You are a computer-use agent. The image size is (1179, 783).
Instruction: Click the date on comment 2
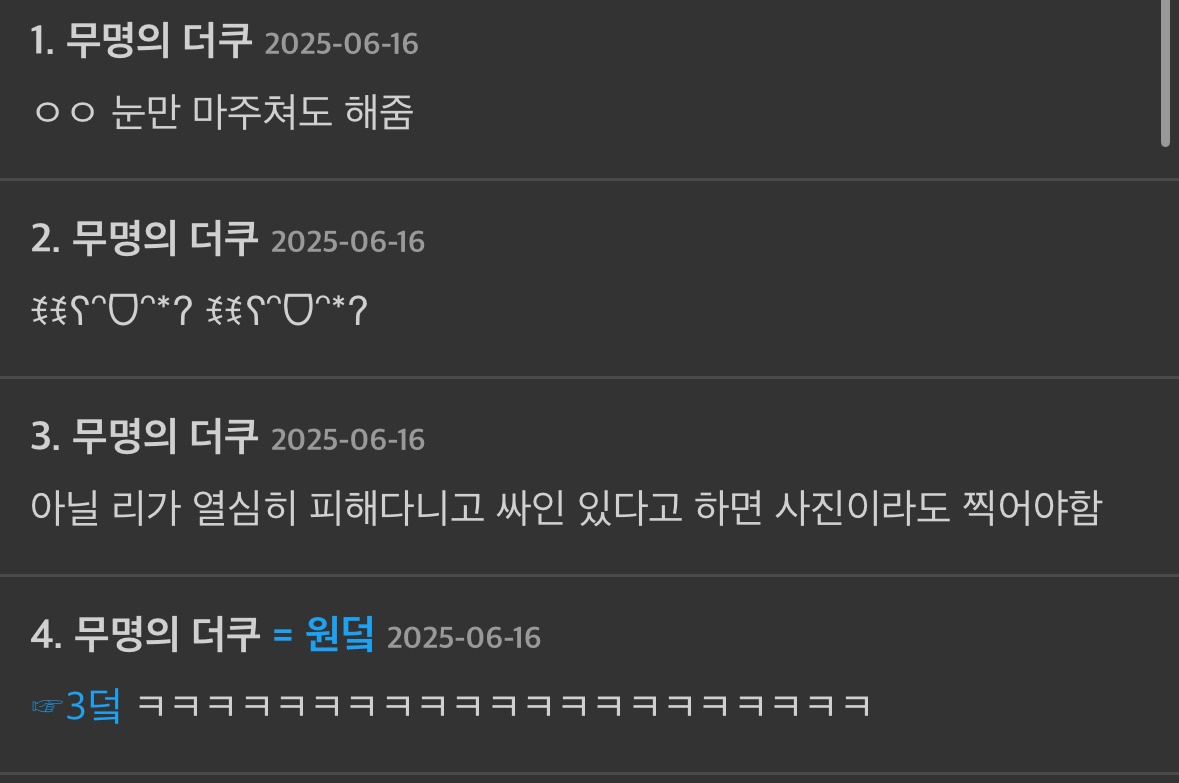(347, 241)
